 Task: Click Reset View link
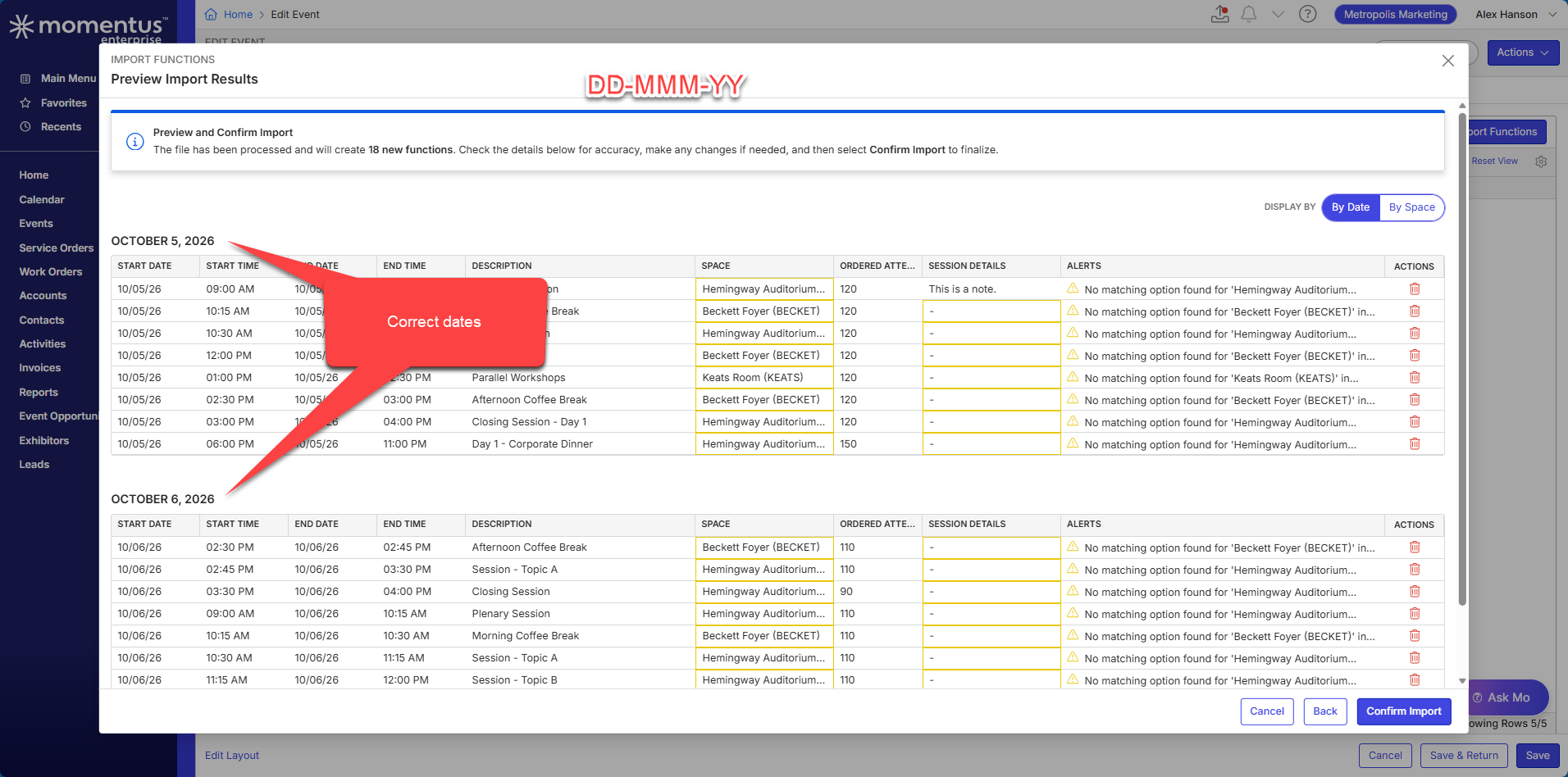(x=1494, y=161)
